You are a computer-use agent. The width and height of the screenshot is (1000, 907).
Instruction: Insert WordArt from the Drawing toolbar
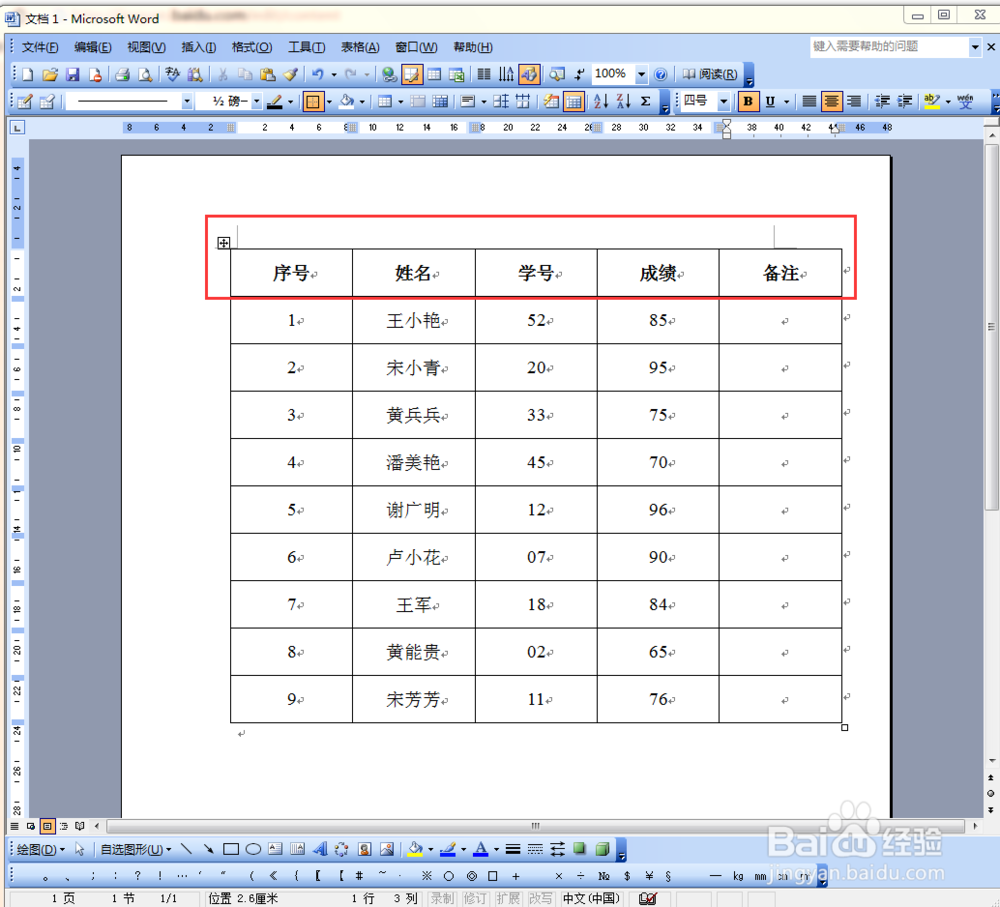(x=318, y=851)
